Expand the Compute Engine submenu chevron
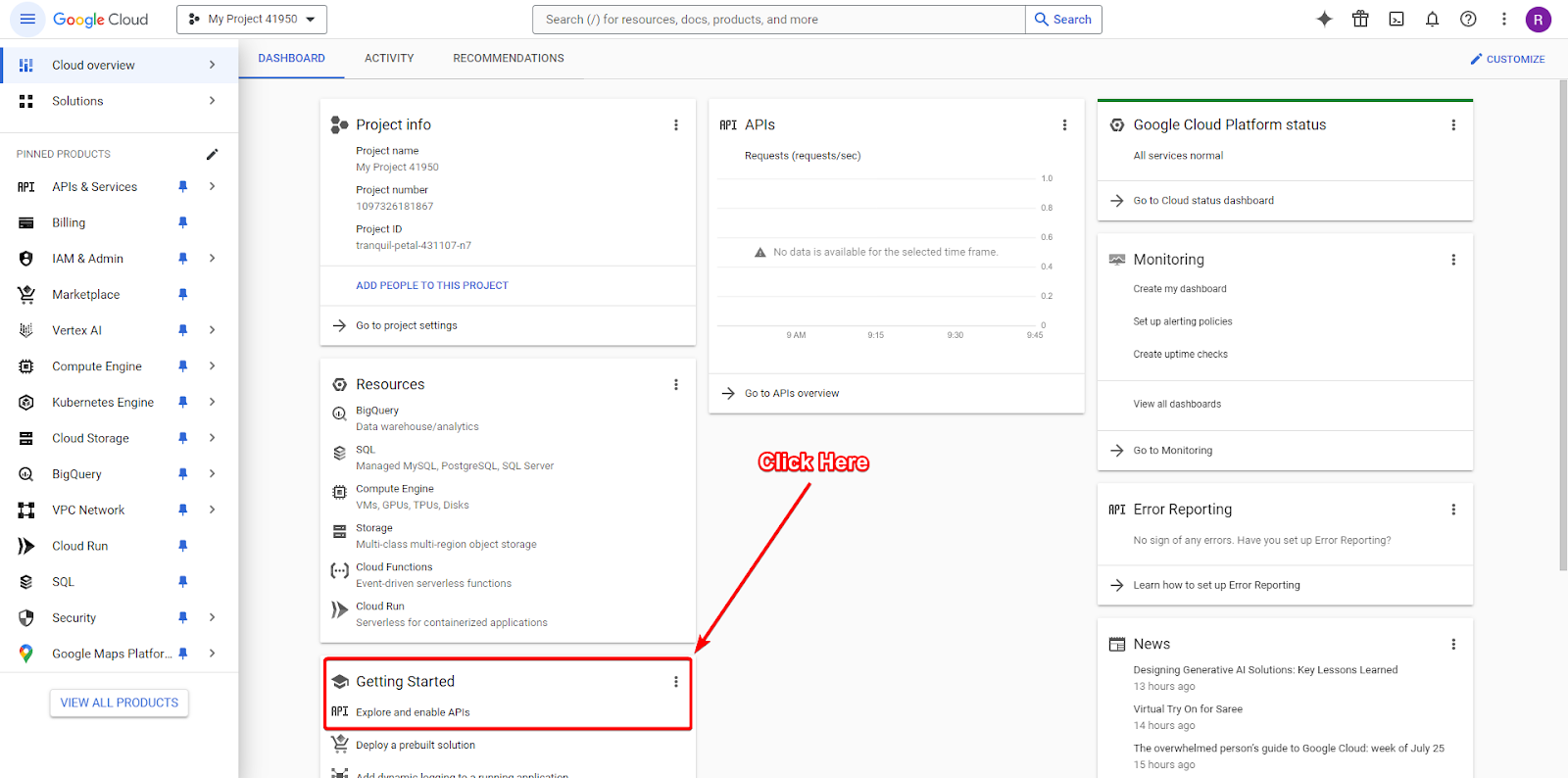 click(212, 366)
